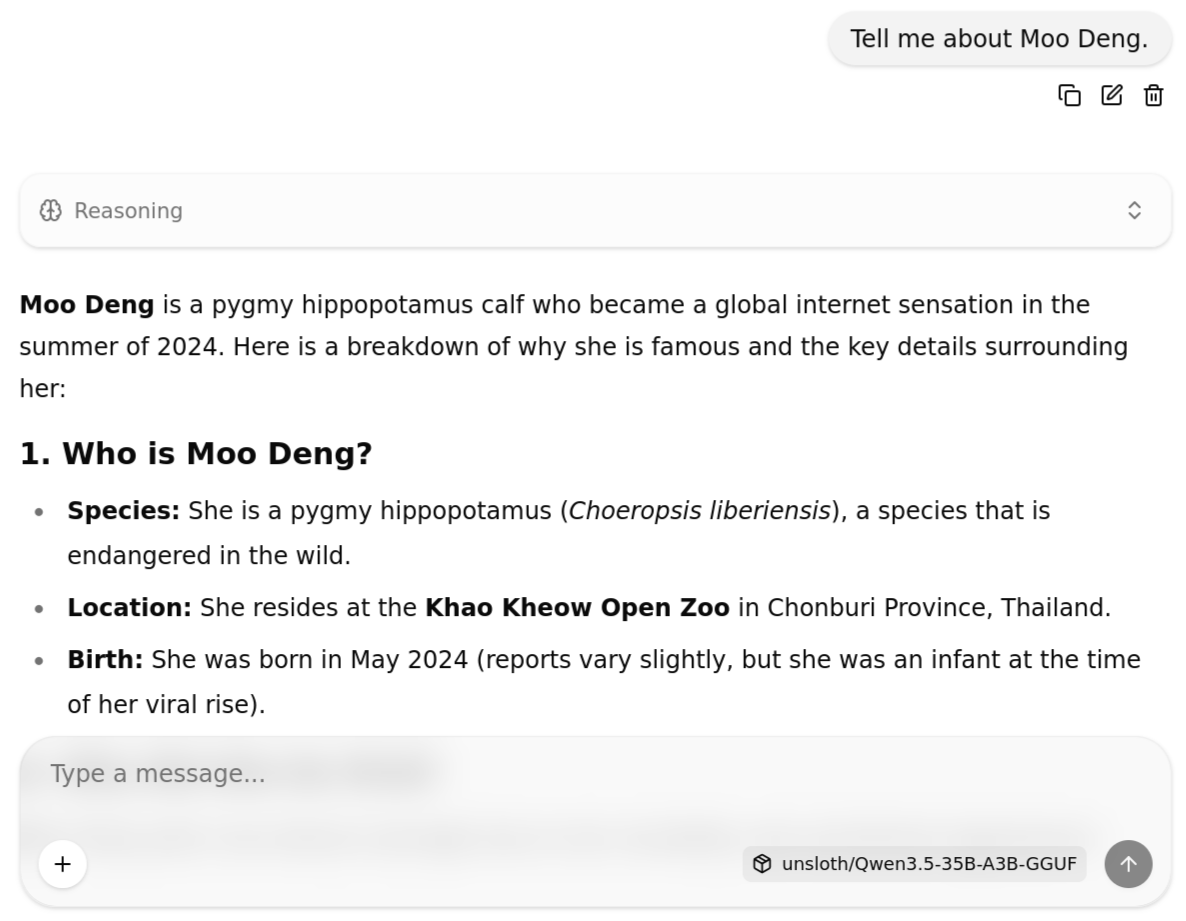
Task: Send message with the arrow button
Action: pyautogui.click(x=1128, y=863)
